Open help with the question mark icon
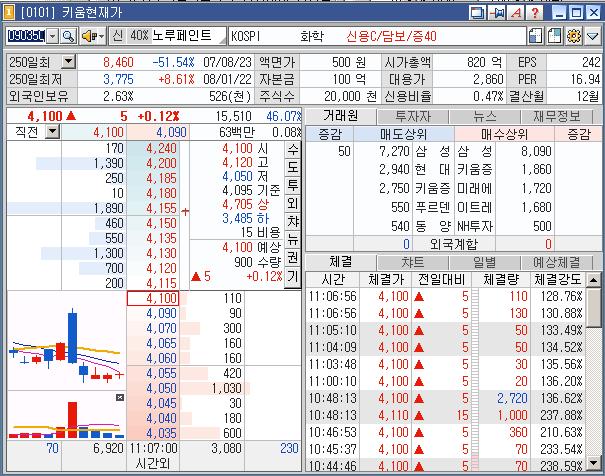Viewport: 605px width, 476px height. 534,13
